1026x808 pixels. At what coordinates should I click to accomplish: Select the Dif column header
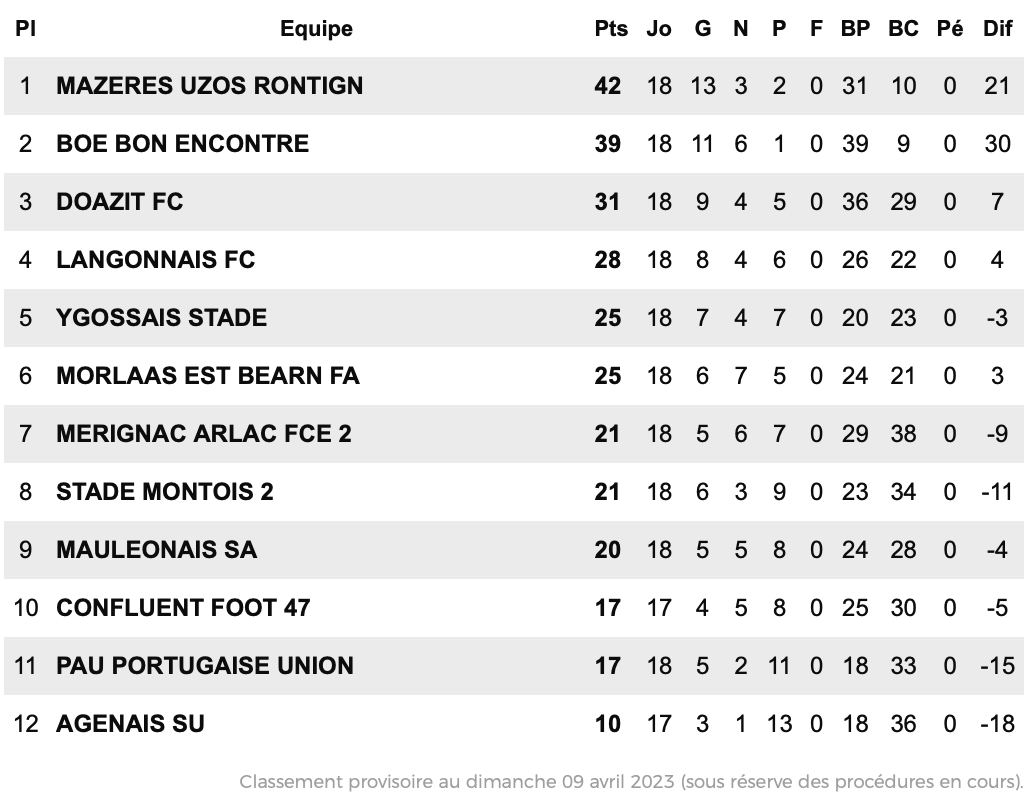(997, 29)
